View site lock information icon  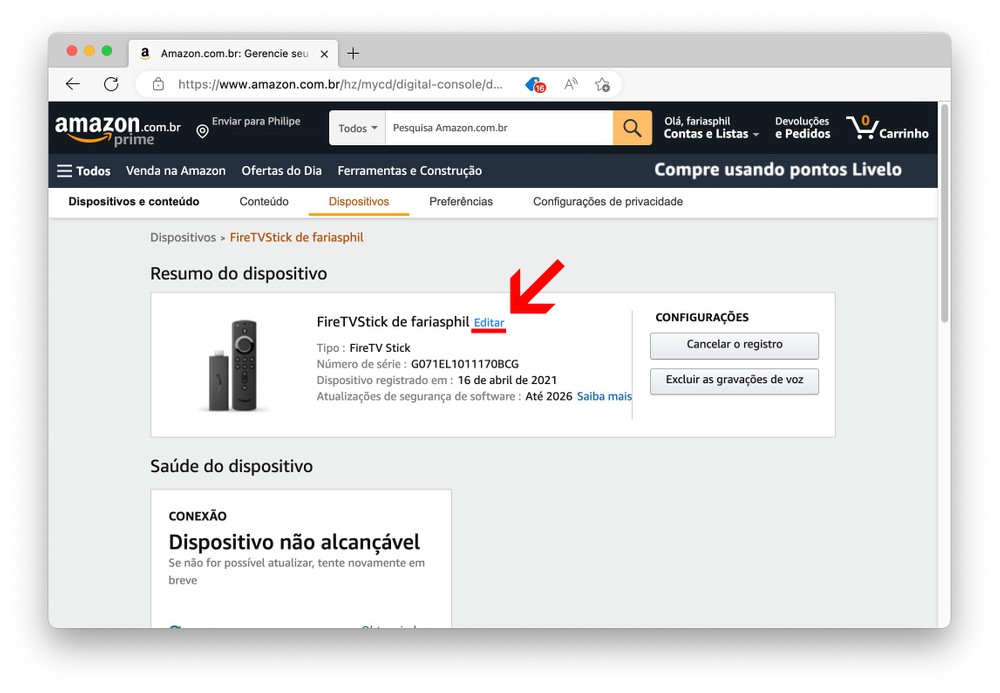pyautogui.click(x=158, y=84)
